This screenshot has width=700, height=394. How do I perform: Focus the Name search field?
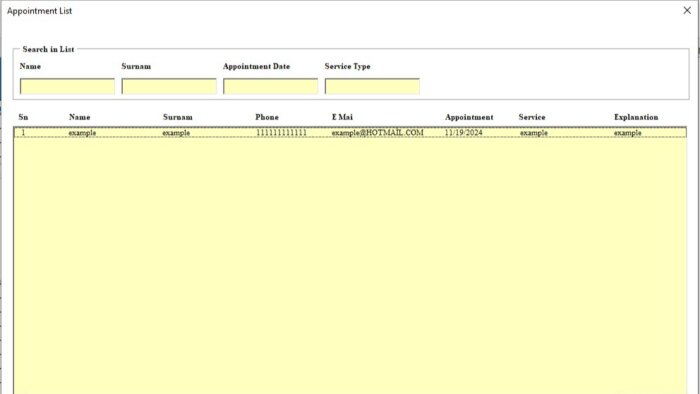[67, 86]
